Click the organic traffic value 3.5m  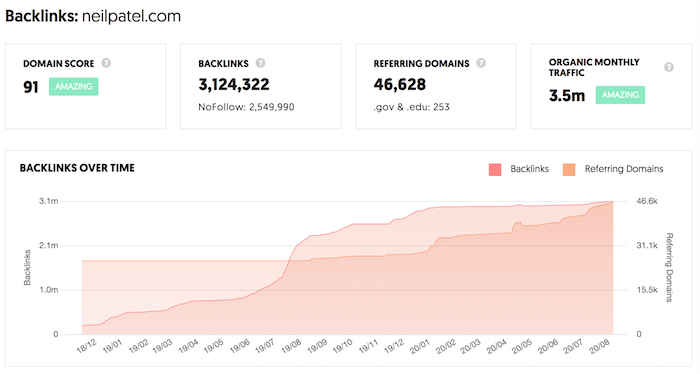pyautogui.click(x=567, y=96)
